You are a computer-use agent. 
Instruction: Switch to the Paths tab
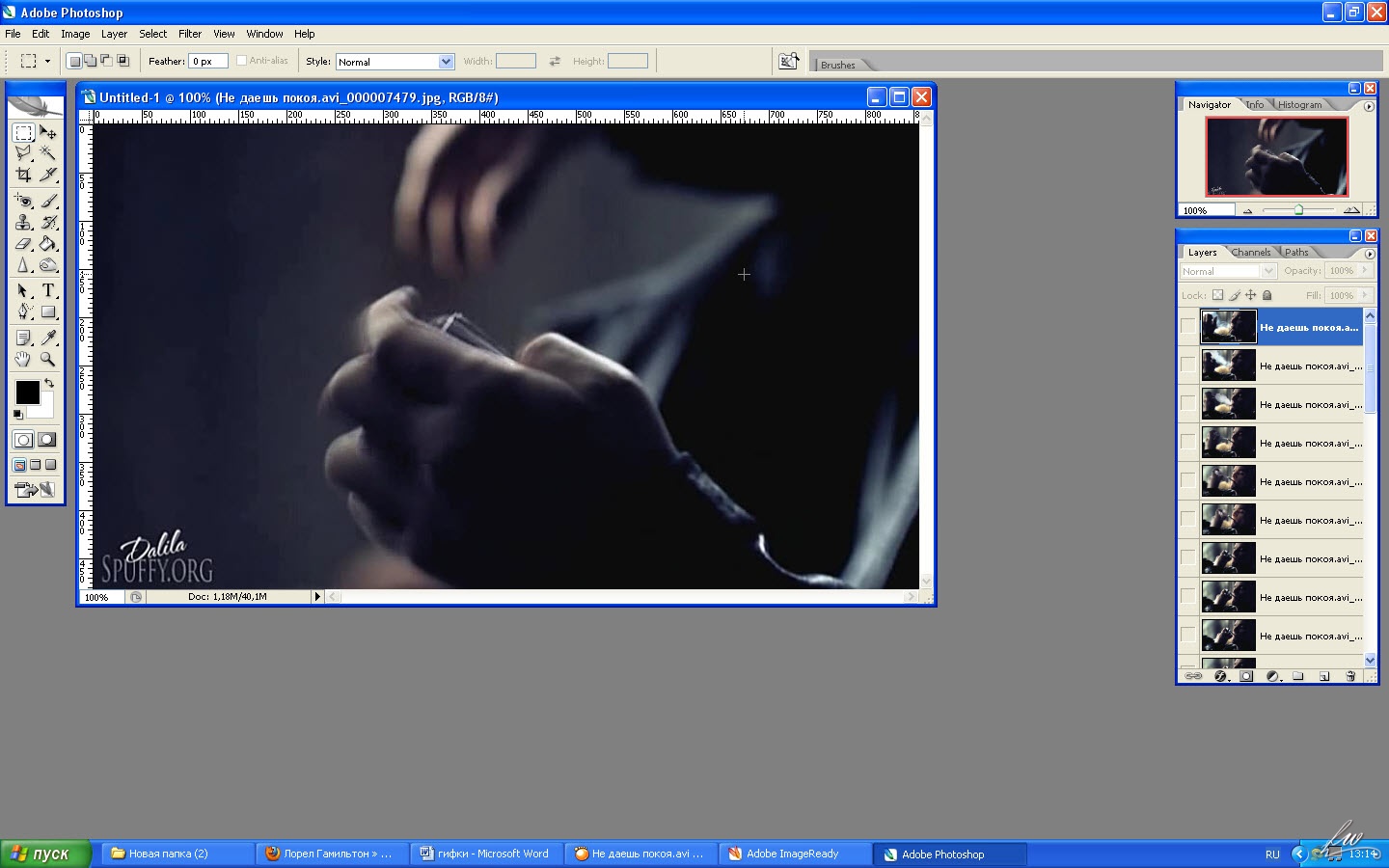pyautogui.click(x=1296, y=253)
